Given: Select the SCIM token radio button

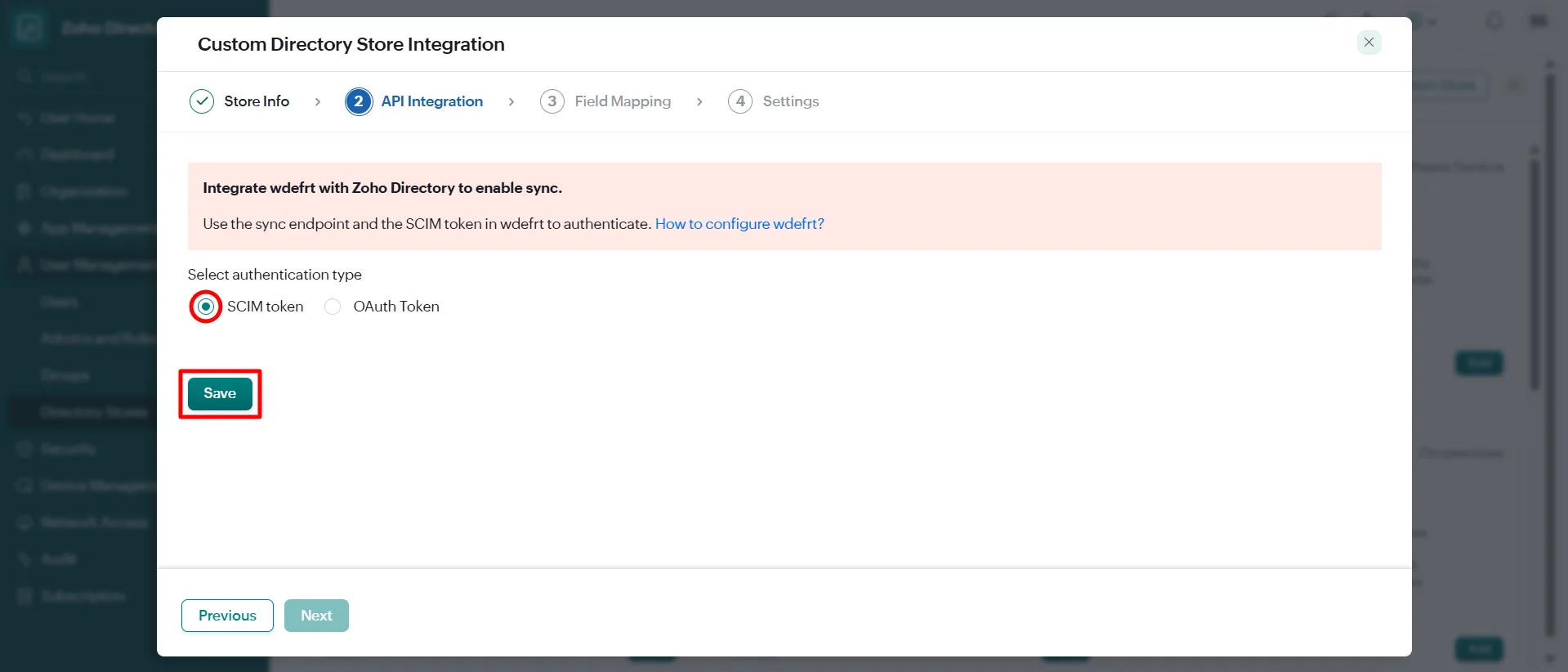Looking at the screenshot, I should [x=206, y=307].
